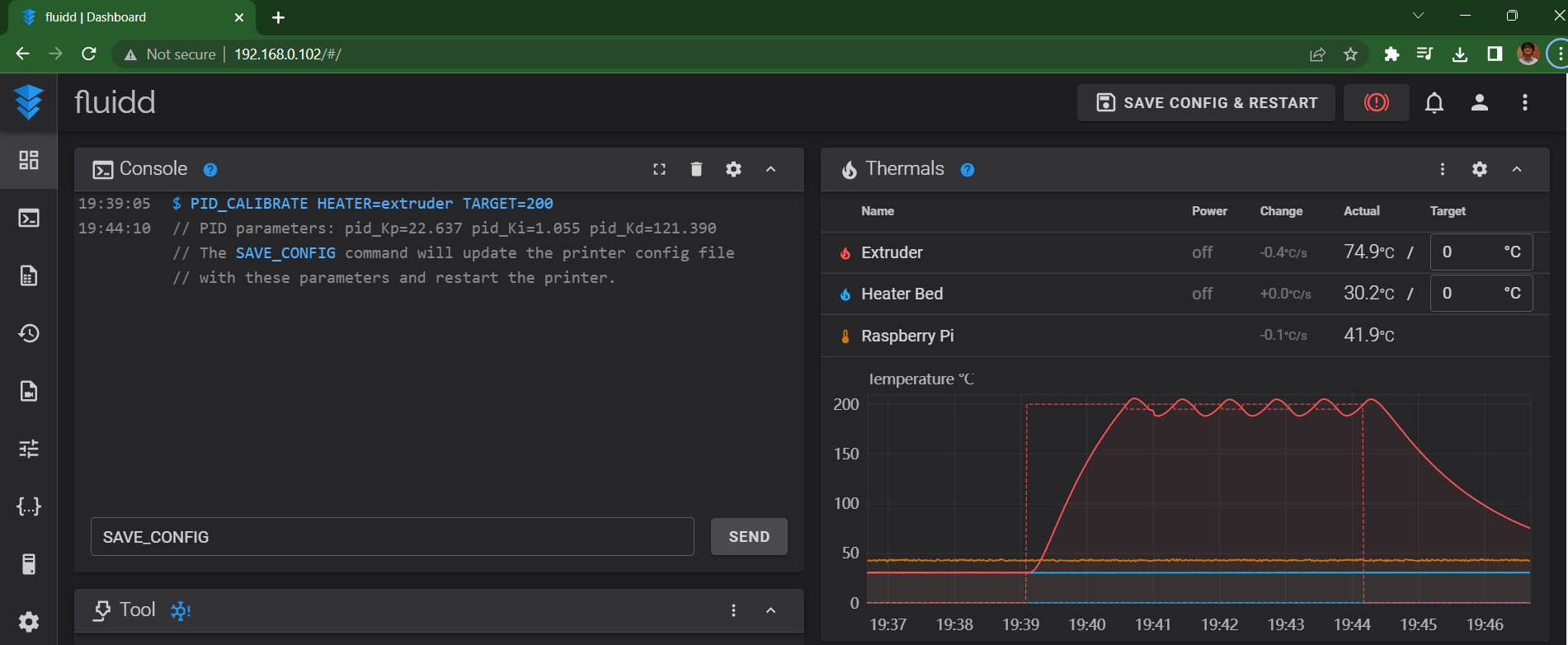1568x645 pixels.
Task: Click the Power column header
Action: pyautogui.click(x=1209, y=211)
